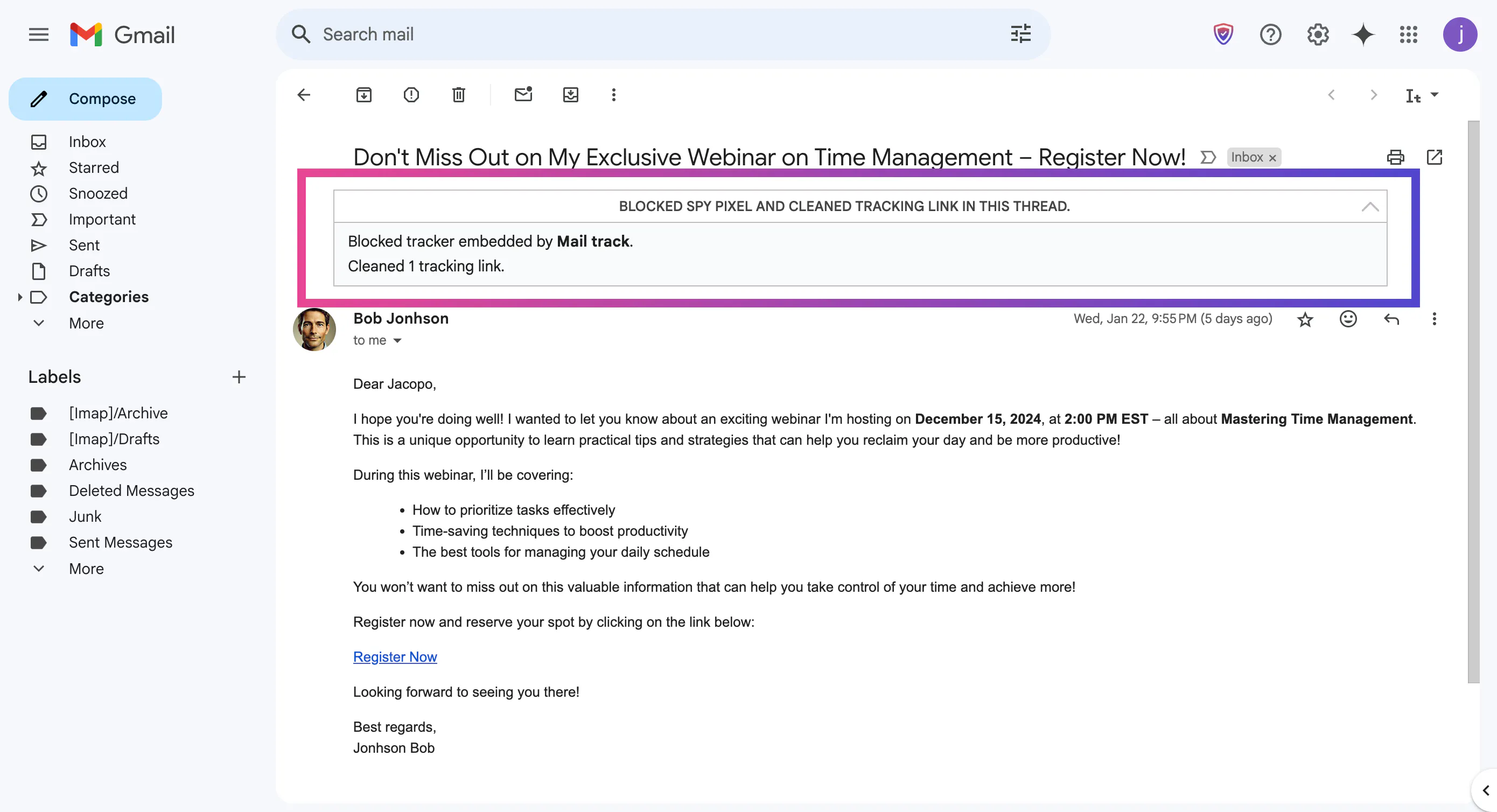
Task: Open Settings gear icon
Action: tap(1318, 34)
